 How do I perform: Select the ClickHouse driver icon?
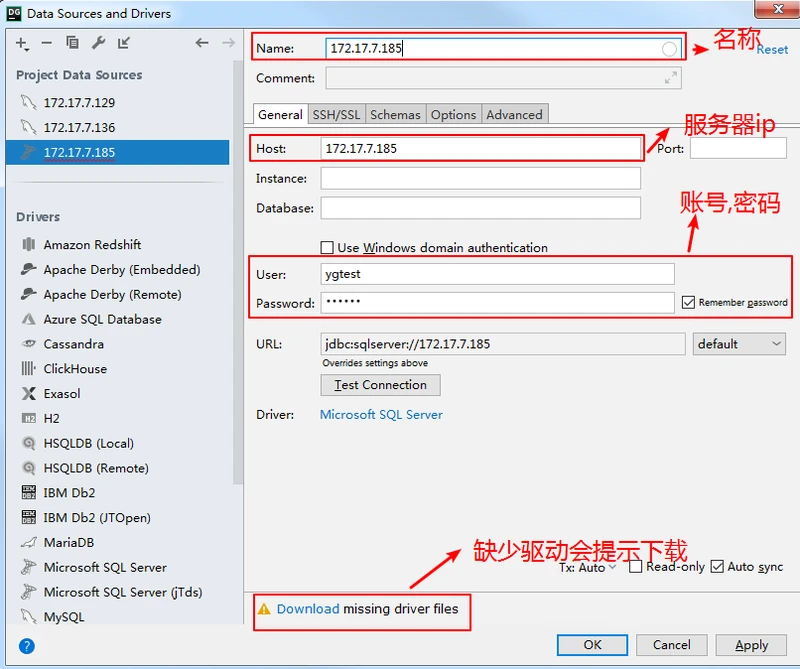point(29,368)
